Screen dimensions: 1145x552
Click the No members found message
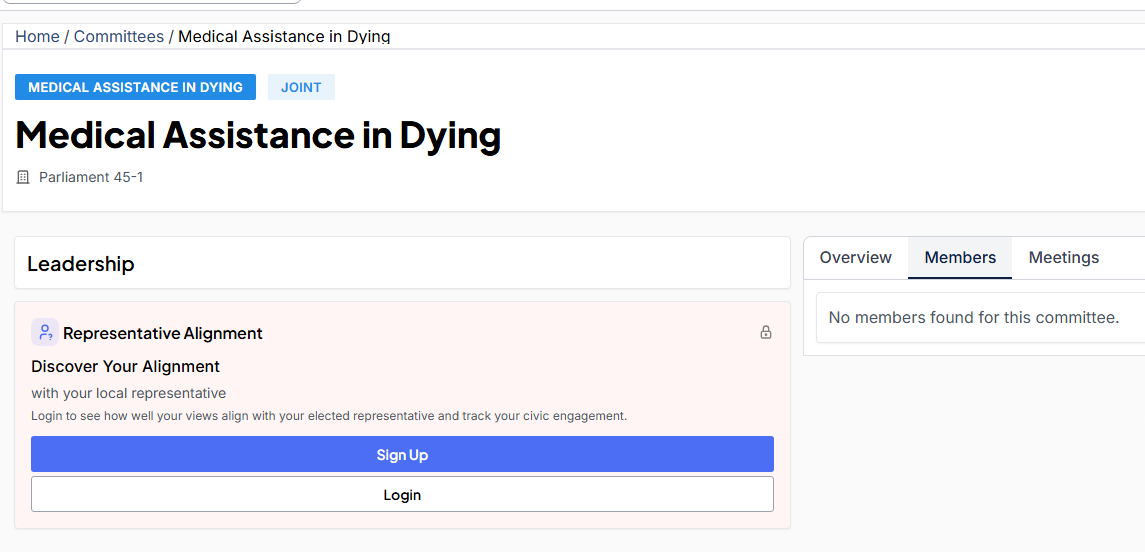tap(973, 317)
